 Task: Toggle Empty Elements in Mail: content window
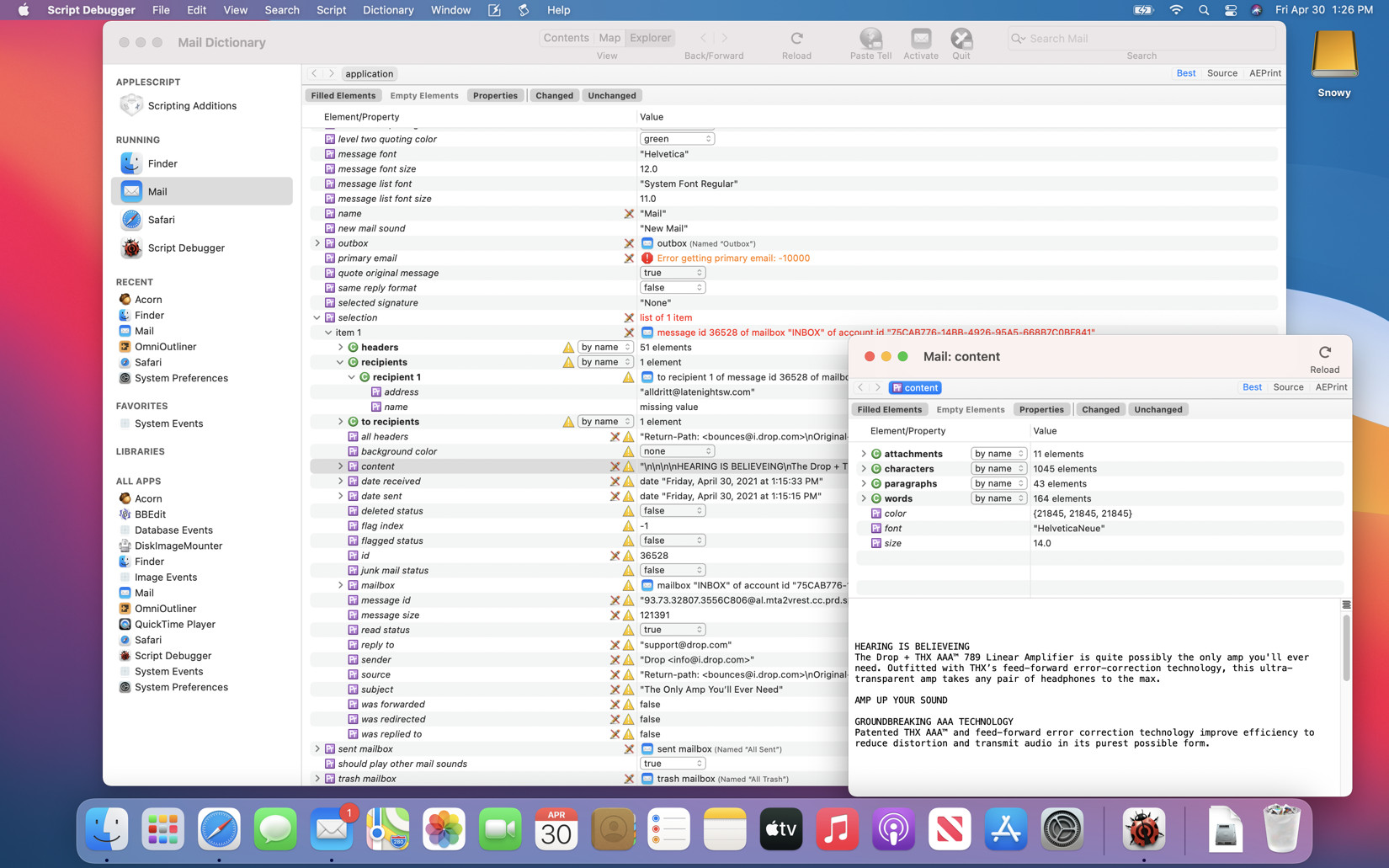coord(971,410)
